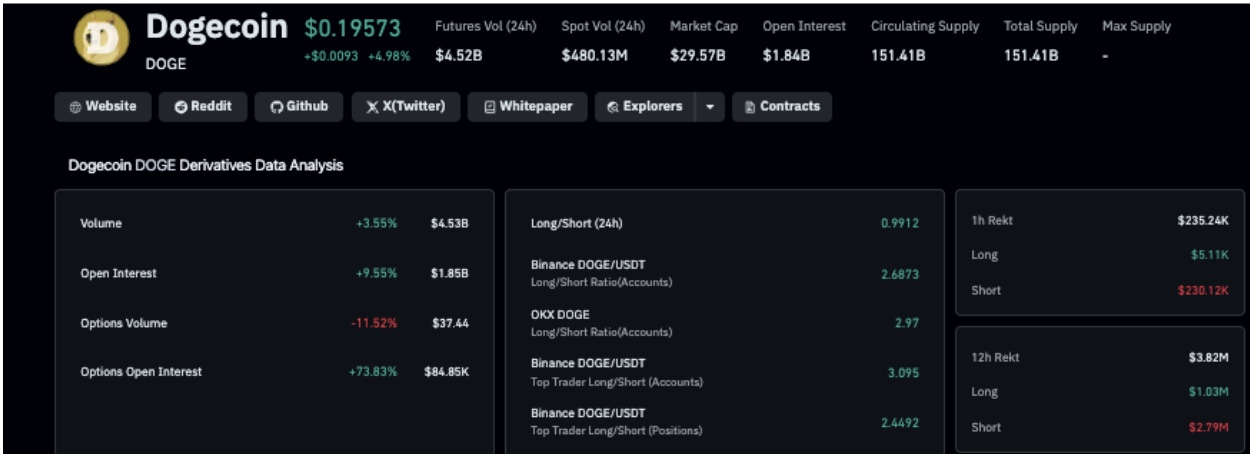Screen dimensions: 1250x454
Task: Select the Binance DOGE/USDT Top Trader Positions row
Action: 724,422
